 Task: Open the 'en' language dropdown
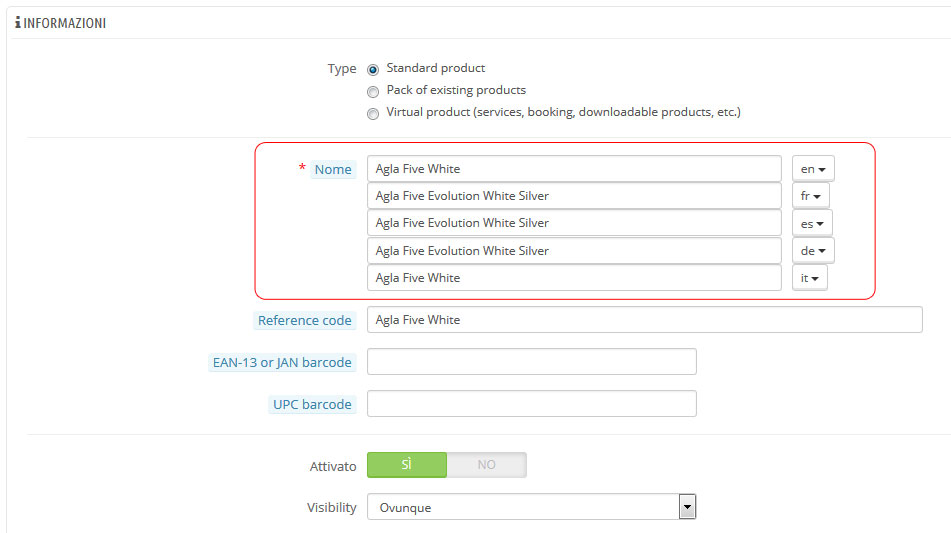(813, 169)
